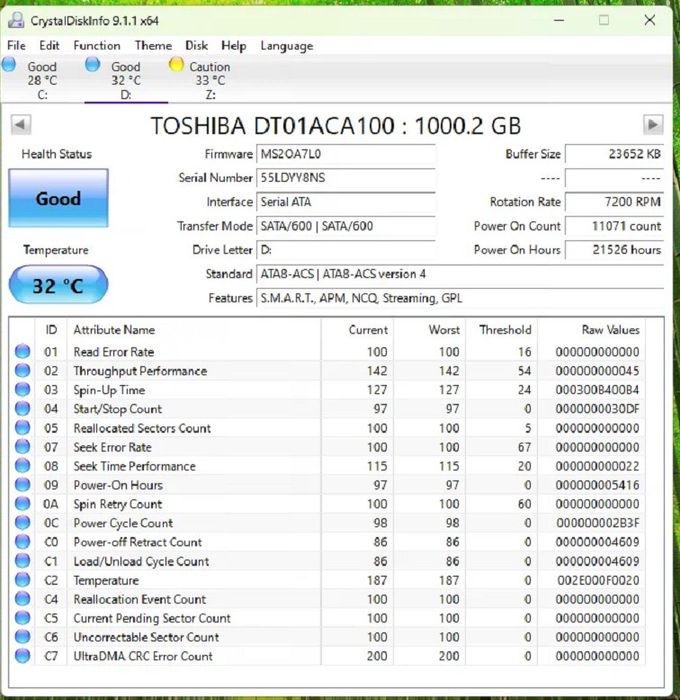Screen dimensions: 680x700
Task: Click the Buffer Size value 23652 KB
Action: (x=614, y=154)
